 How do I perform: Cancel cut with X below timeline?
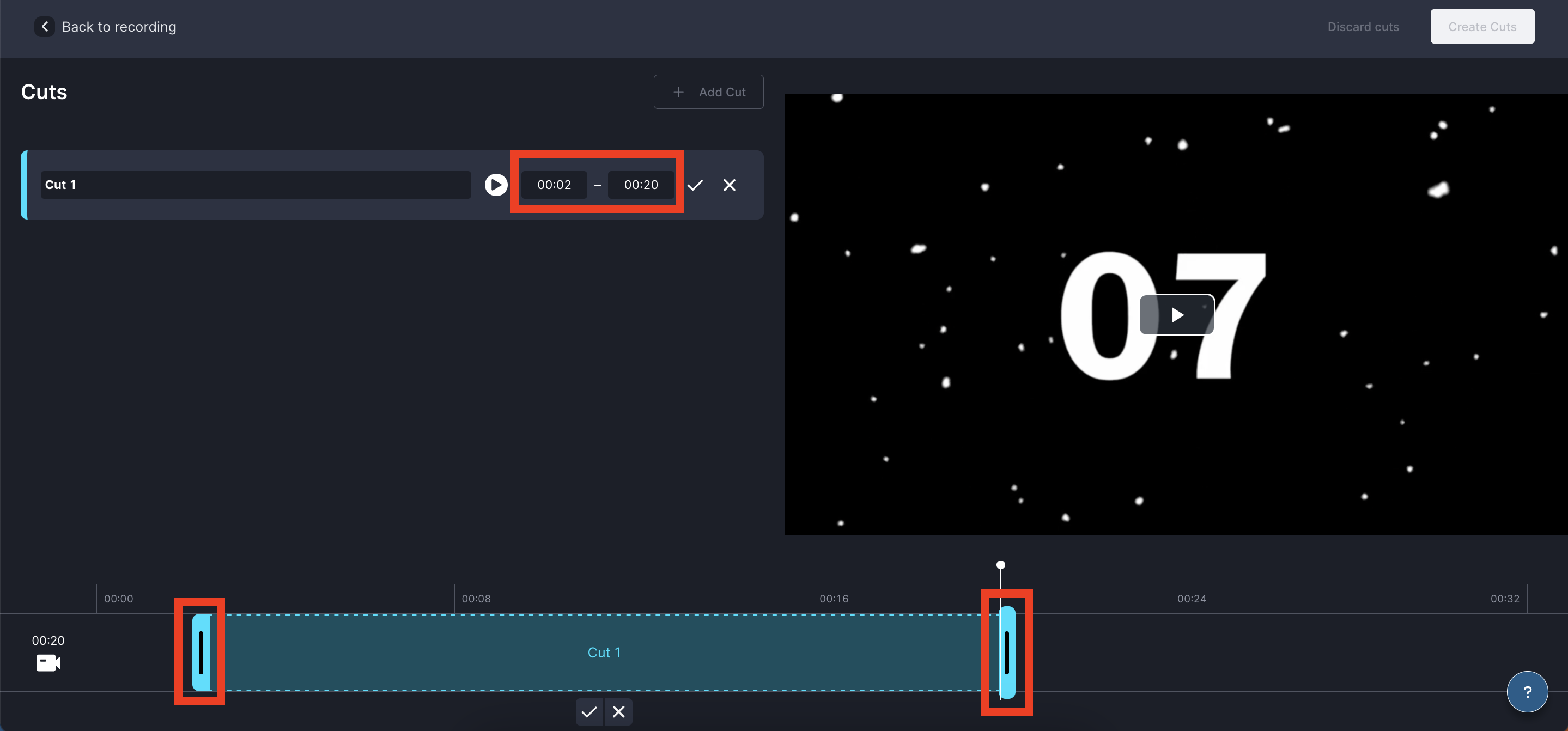618,711
